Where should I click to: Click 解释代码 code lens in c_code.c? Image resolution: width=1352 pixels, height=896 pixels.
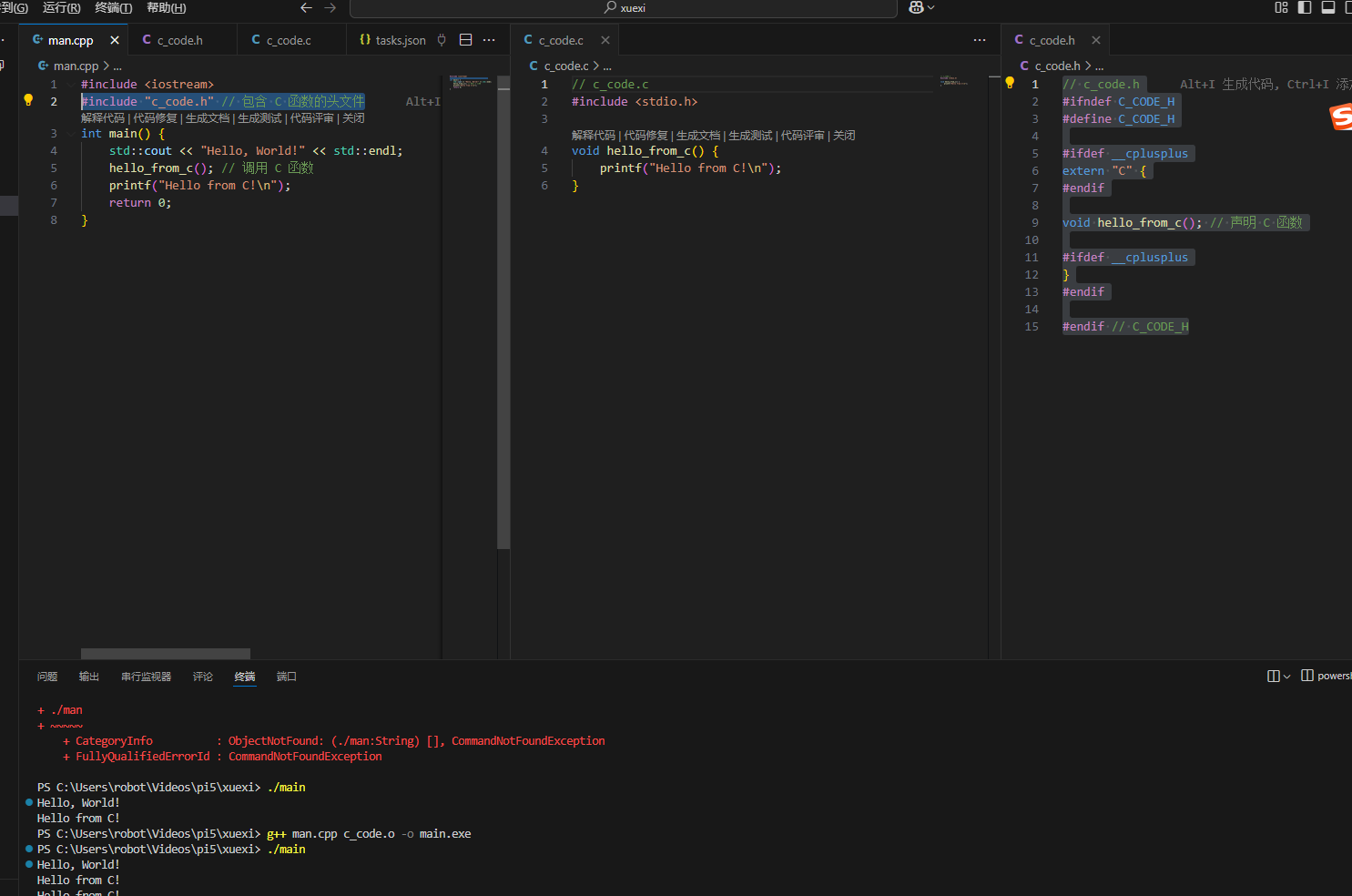594,136
